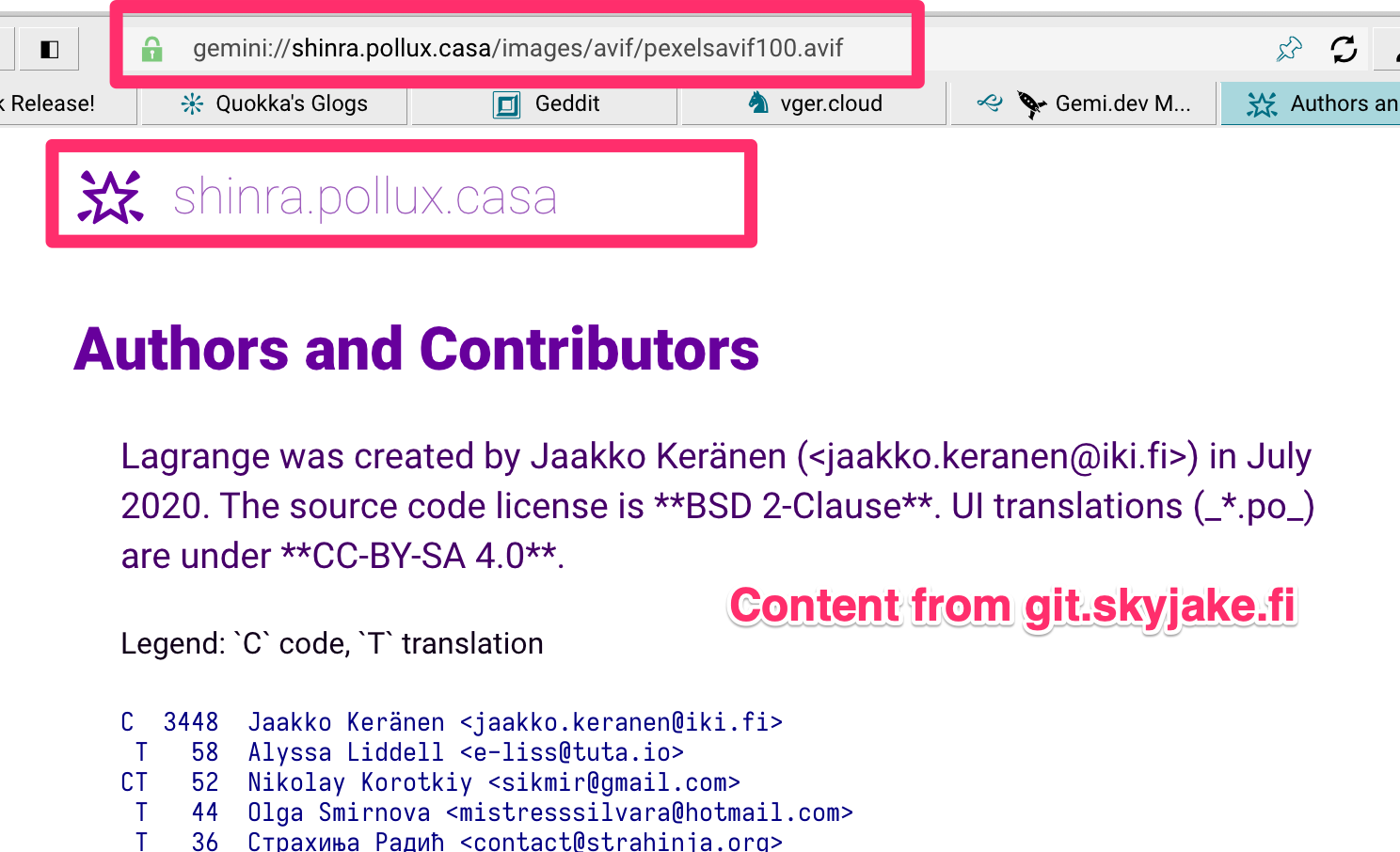Select the Release! tab
This screenshot has width=1400, height=852.
click(x=47, y=103)
